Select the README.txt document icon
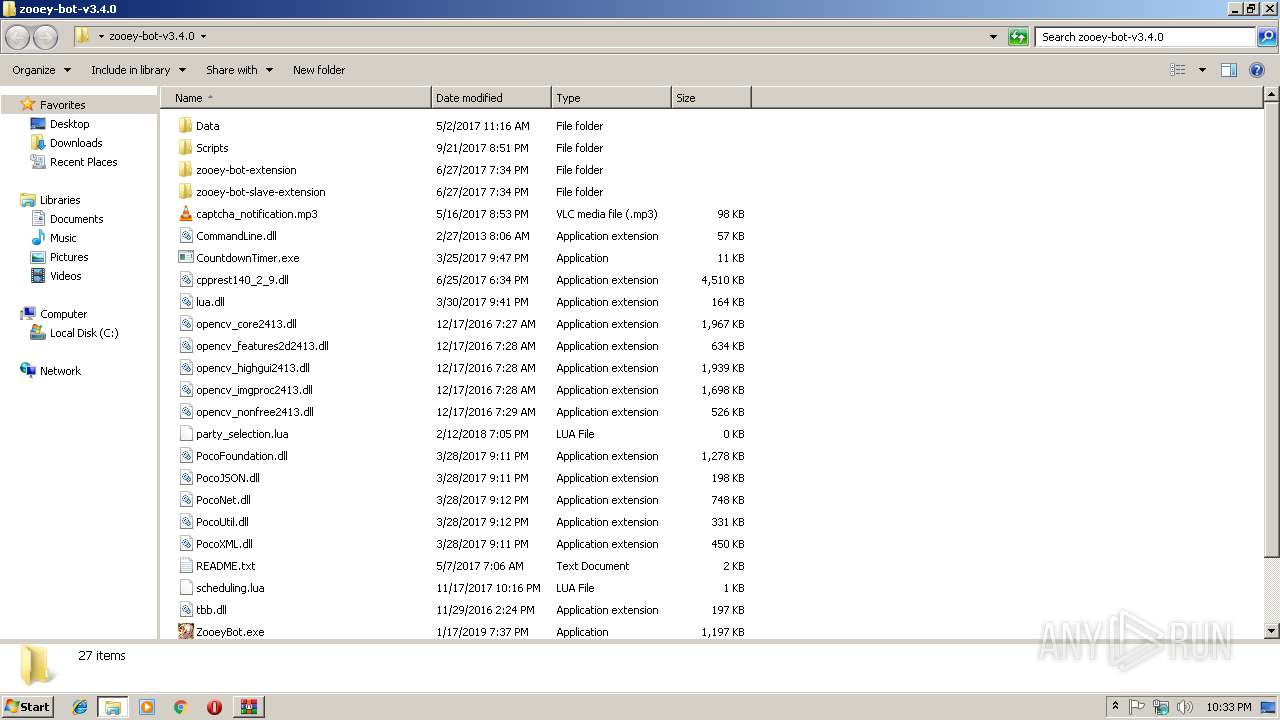The width and height of the screenshot is (1280, 720). click(x=185, y=566)
